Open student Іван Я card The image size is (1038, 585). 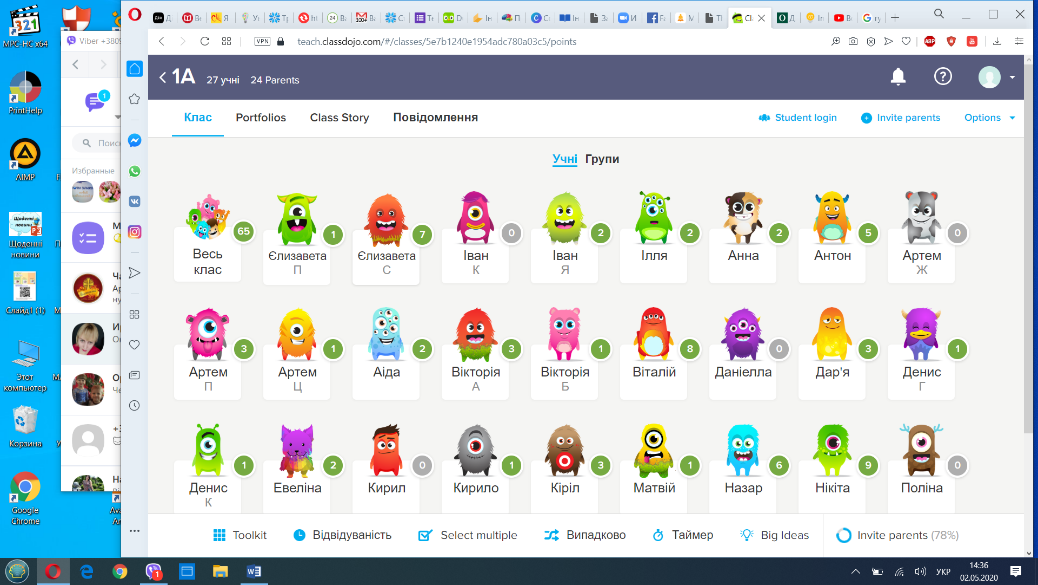click(565, 238)
